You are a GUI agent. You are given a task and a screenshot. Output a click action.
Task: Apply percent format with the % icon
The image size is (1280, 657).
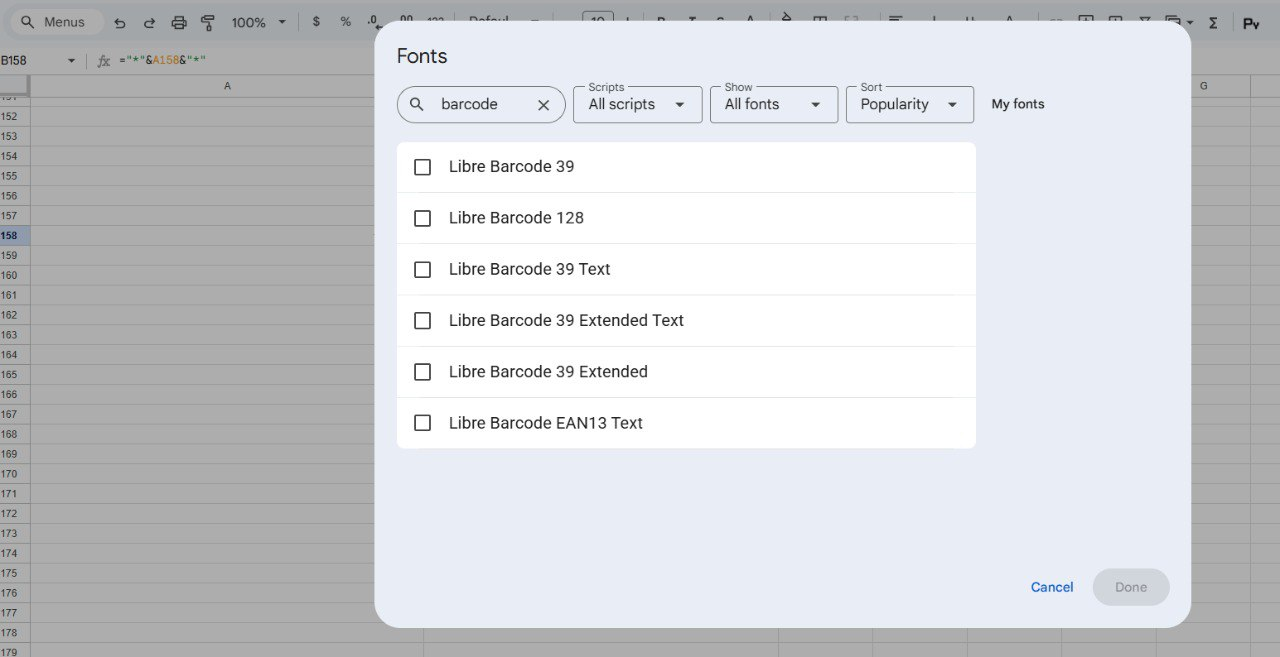pos(345,22)
